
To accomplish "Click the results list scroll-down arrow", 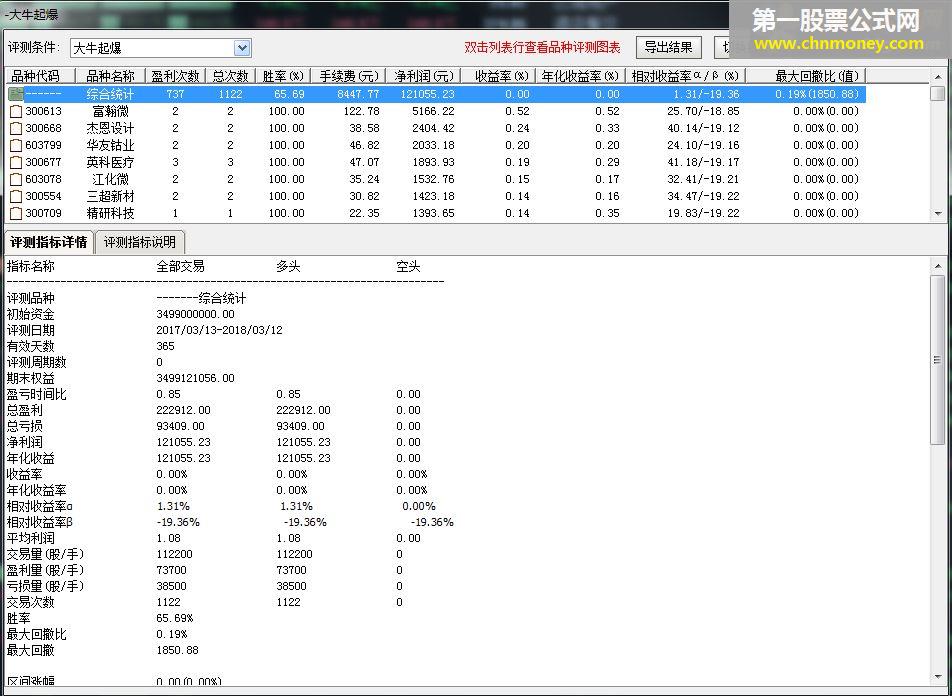I will [938, 214].
